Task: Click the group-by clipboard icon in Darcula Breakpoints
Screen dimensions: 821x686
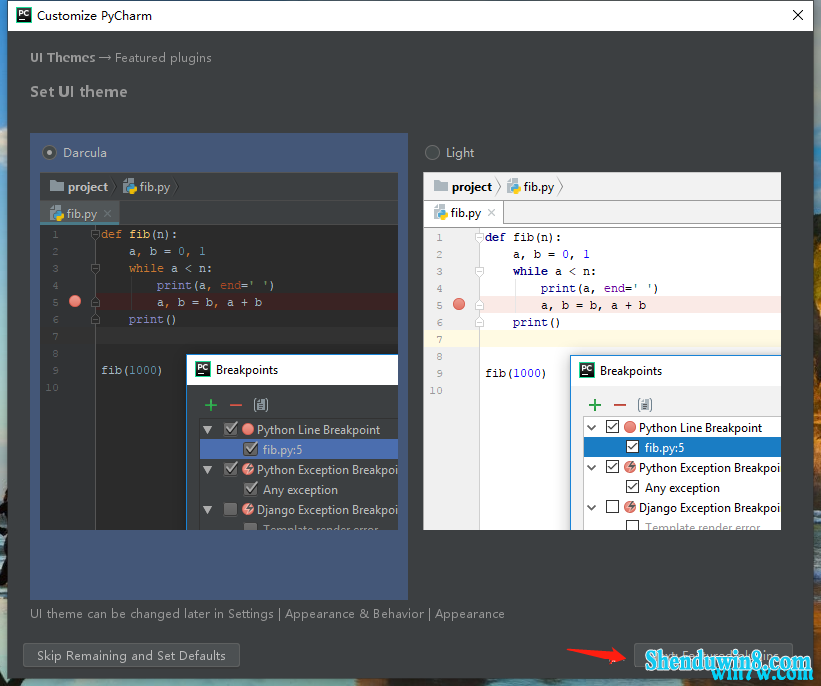Action: 261,405
